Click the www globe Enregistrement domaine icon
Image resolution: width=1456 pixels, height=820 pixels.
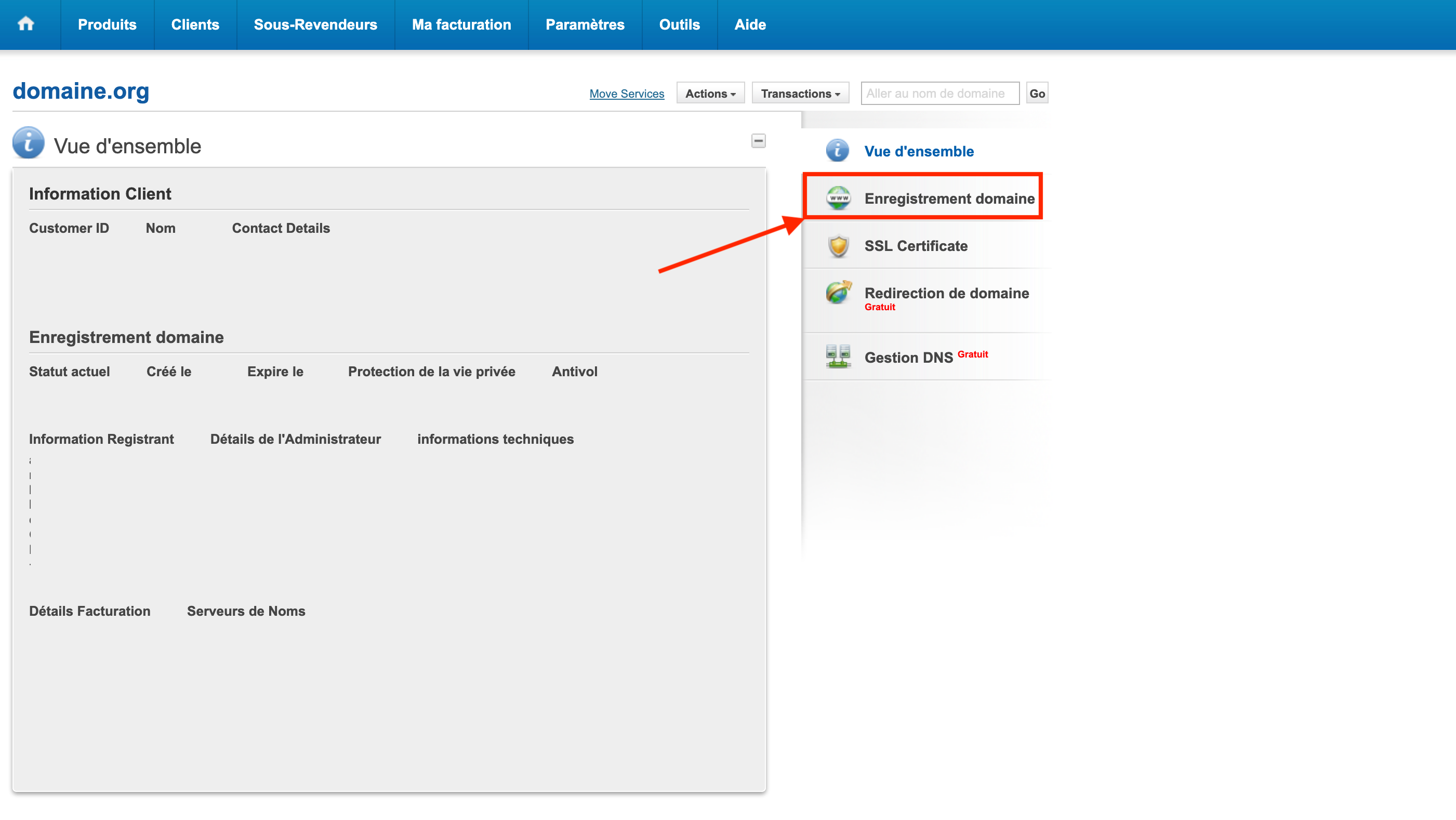pos(838,199)
